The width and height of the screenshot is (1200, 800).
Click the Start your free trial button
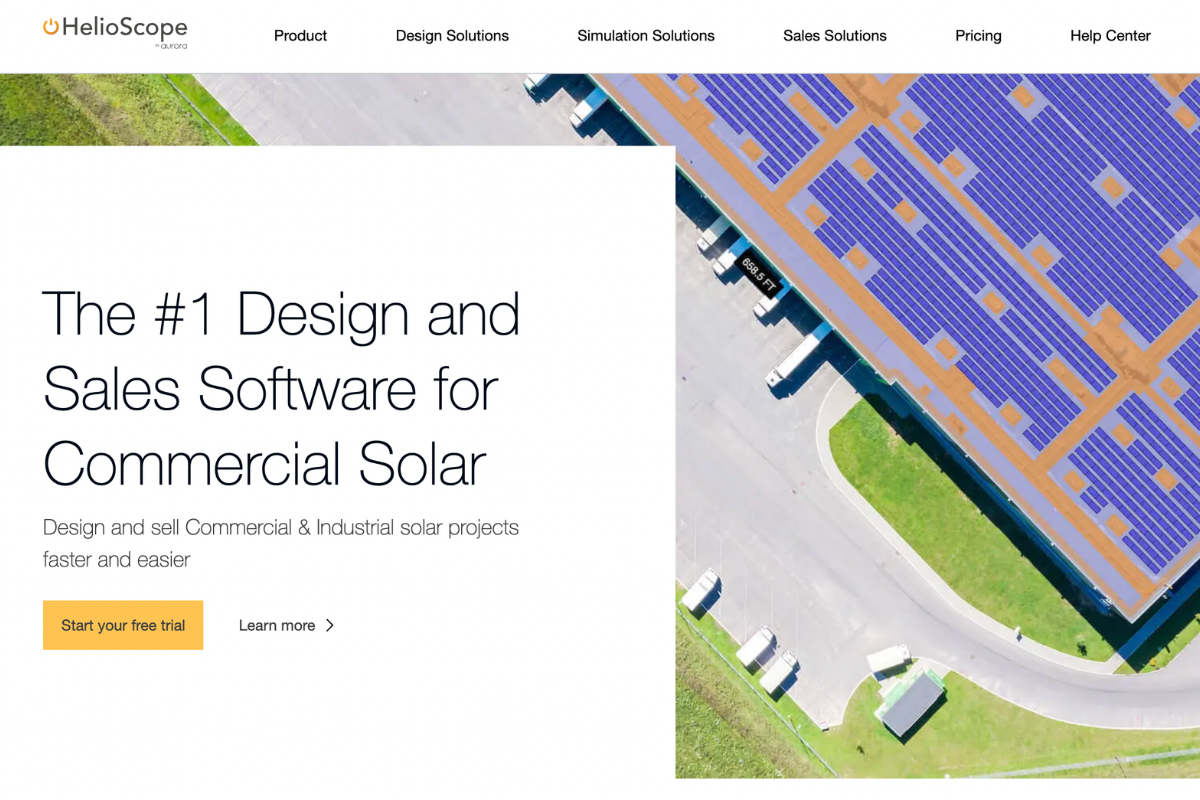click(x=123, y=625)
